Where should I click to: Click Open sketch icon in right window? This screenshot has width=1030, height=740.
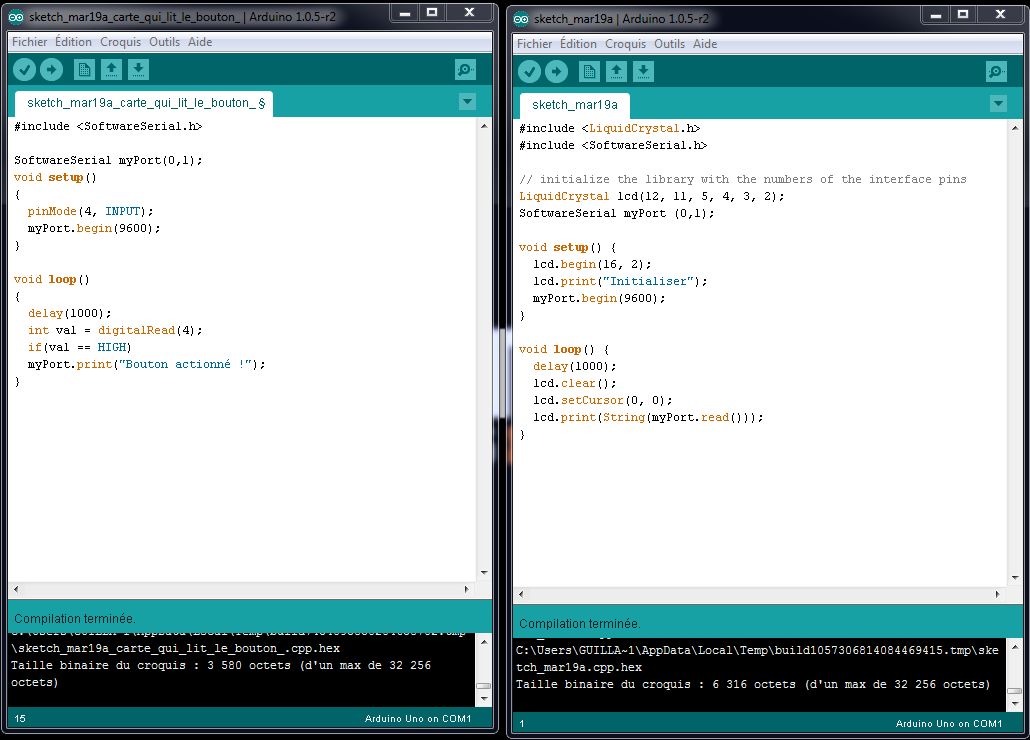point(616,72)
